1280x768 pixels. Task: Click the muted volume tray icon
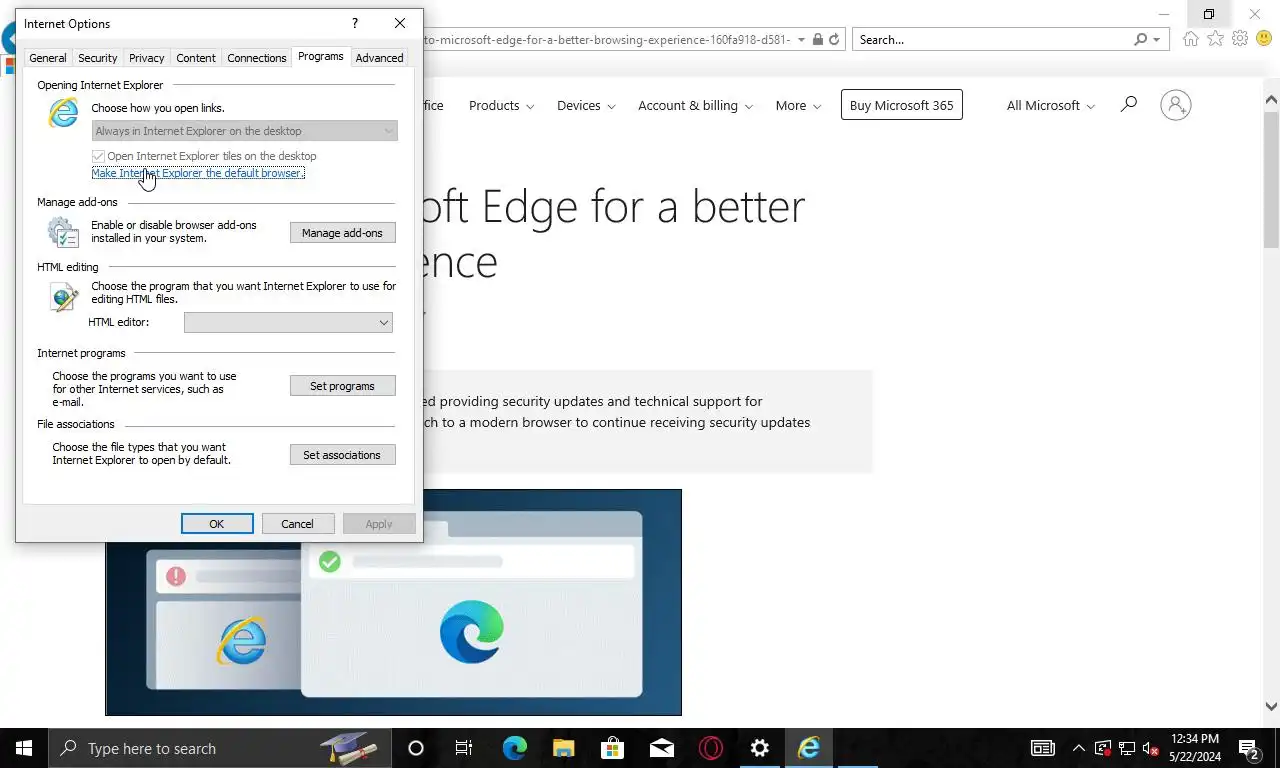point(1151,748)
